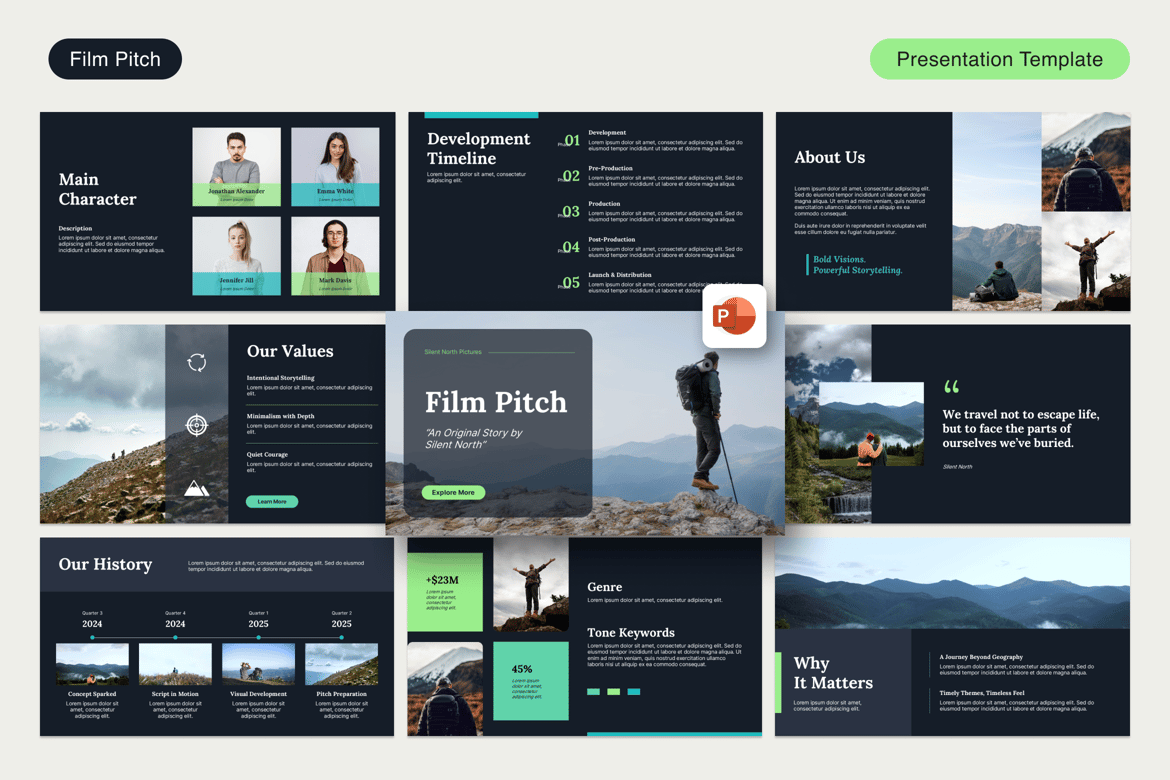Click Timely Themes, Timeless Feel subtitle
1170x780 pixels.
pos(981,693)
